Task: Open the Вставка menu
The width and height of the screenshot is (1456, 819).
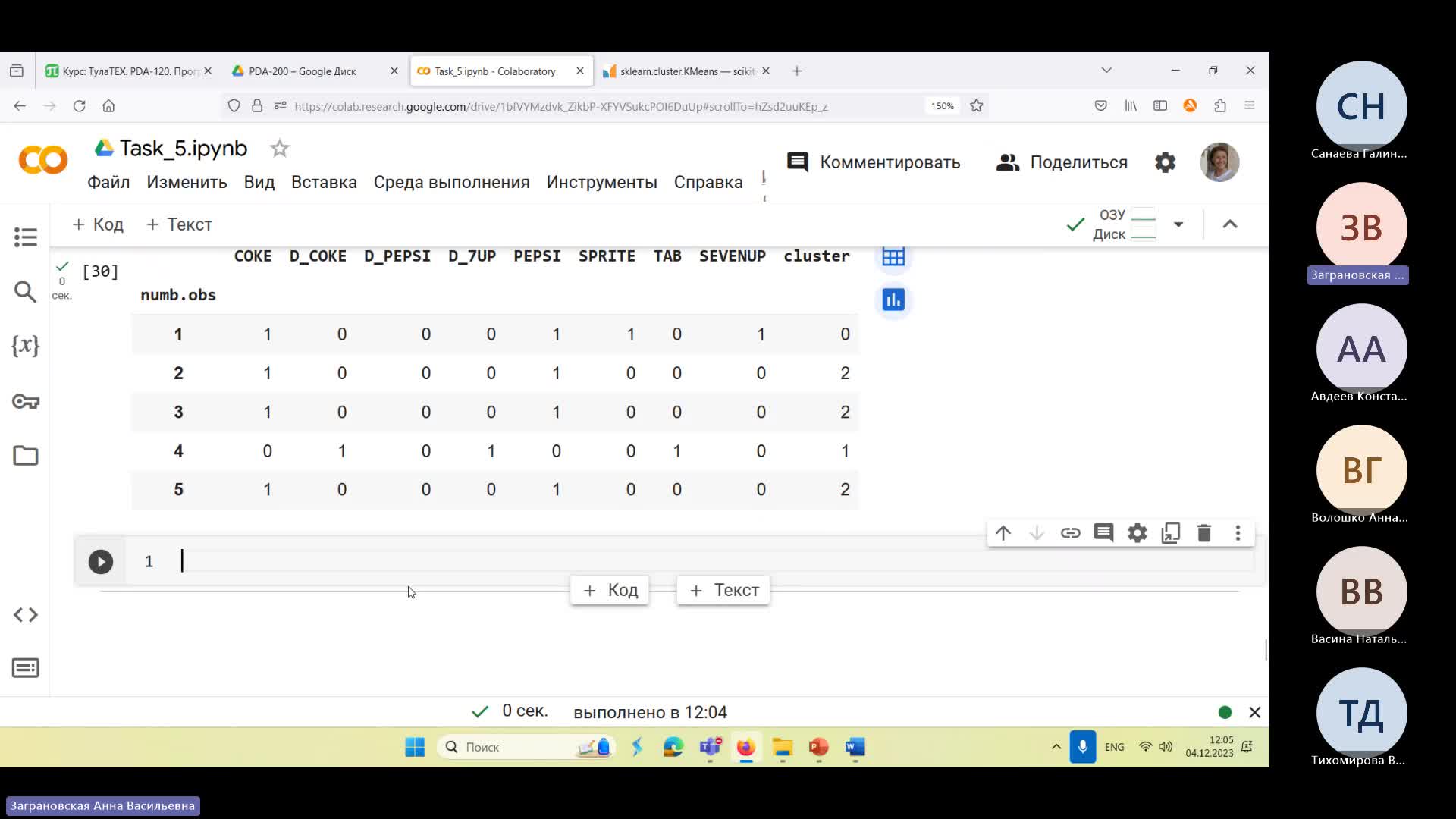Action: (324, 183)
